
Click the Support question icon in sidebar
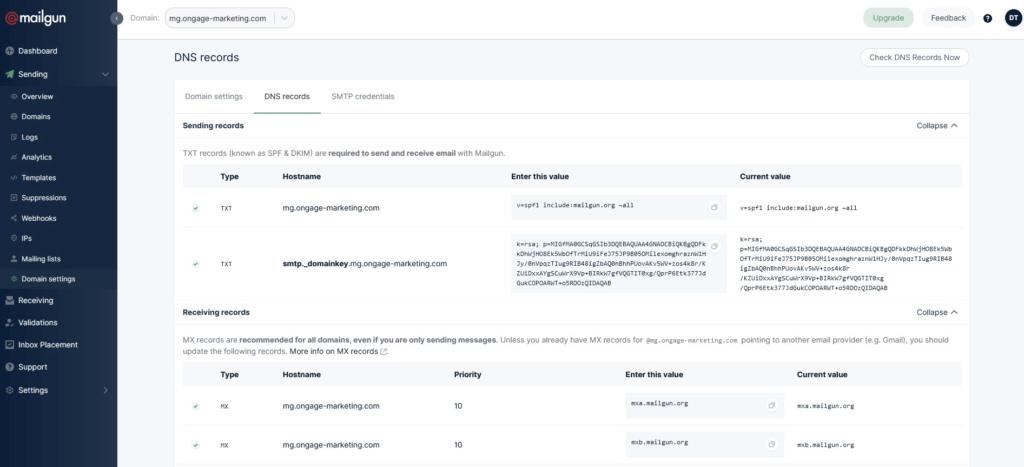pyautogui.click(x=10, y=367)
